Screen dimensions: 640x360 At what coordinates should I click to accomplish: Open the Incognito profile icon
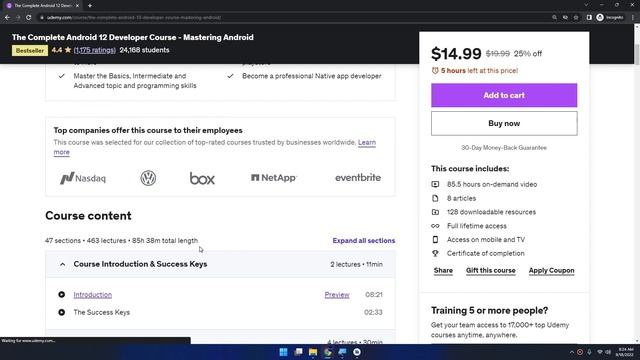click(610, 18)
